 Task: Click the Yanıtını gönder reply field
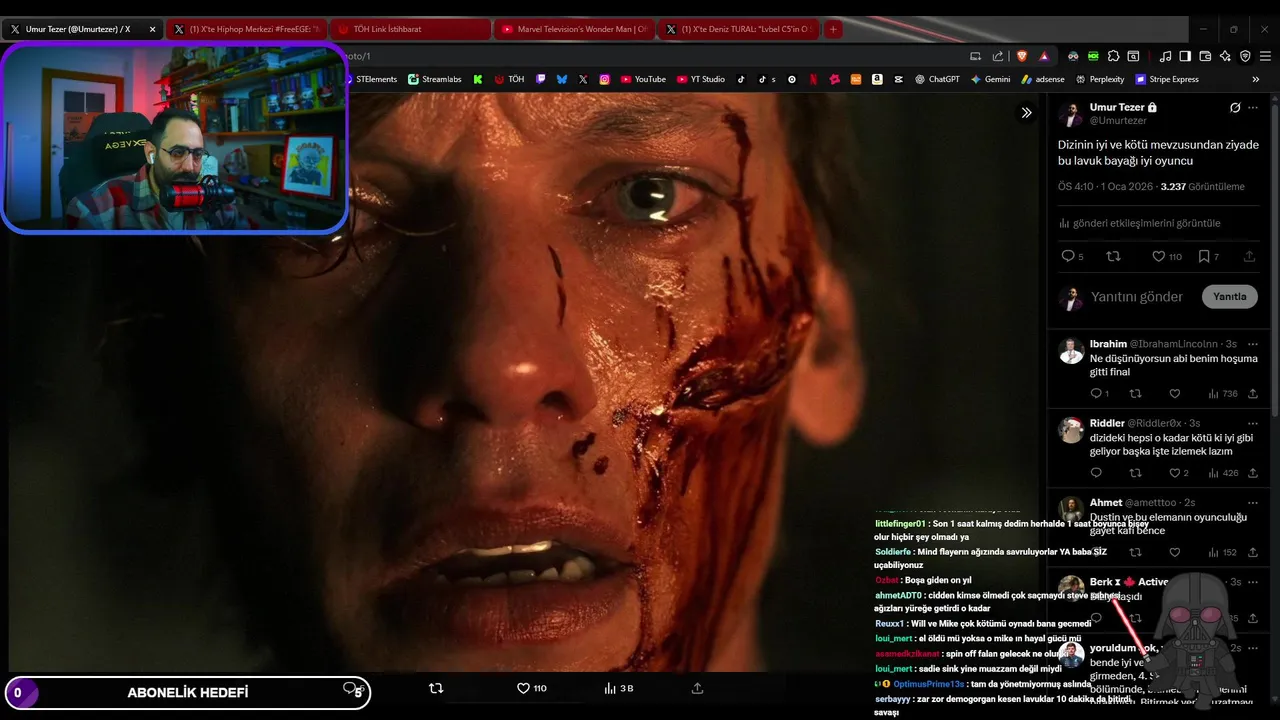1137,296
